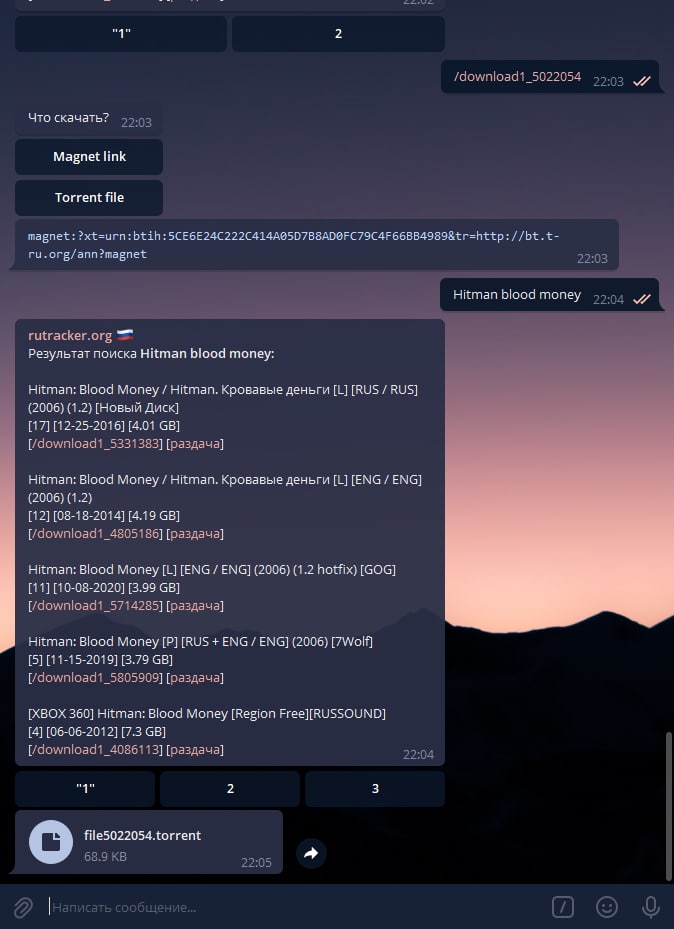Click the Magnet link button

tap(89, 156)
